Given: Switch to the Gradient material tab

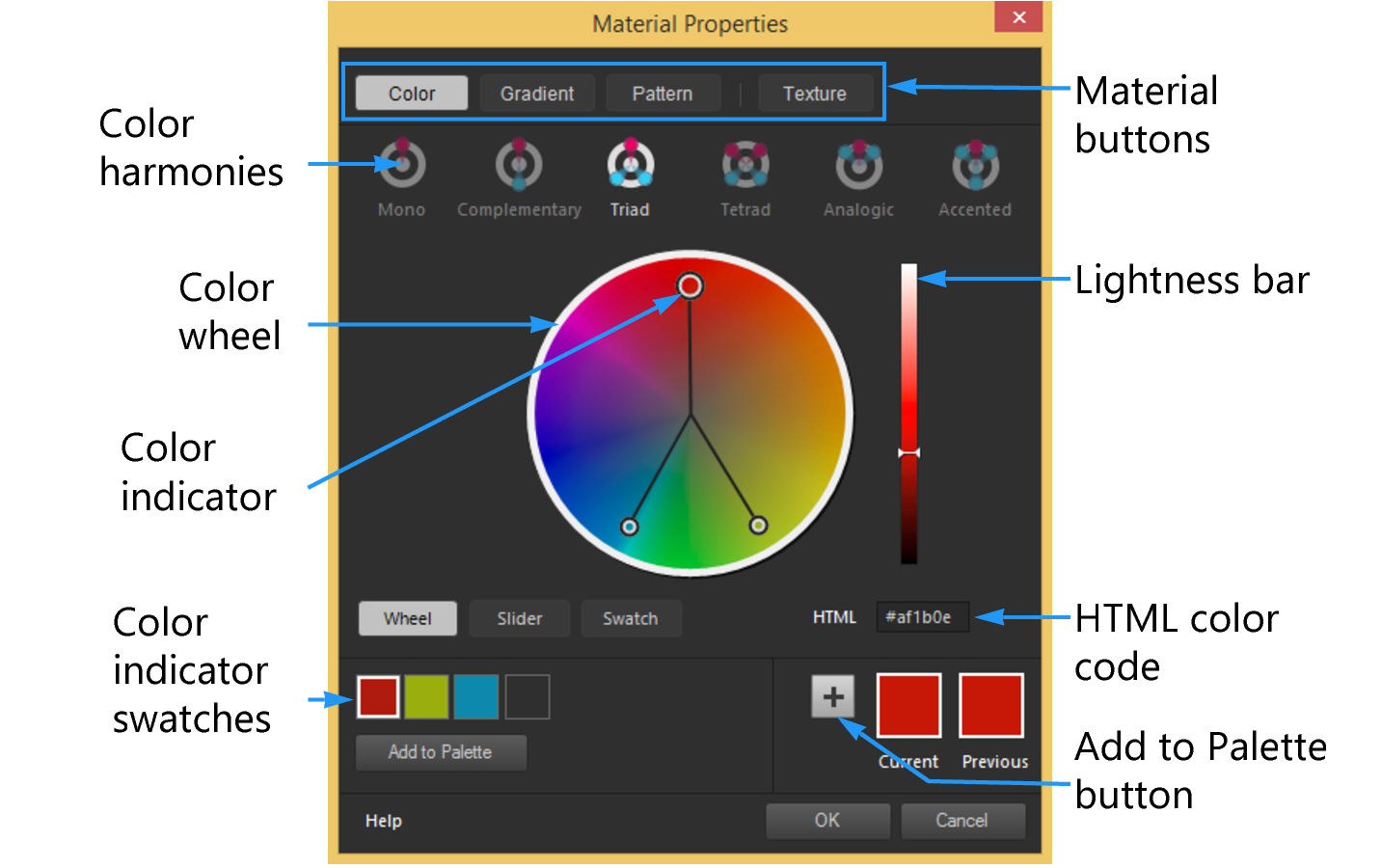Looking at the screenshot, I should click(536, 93).
